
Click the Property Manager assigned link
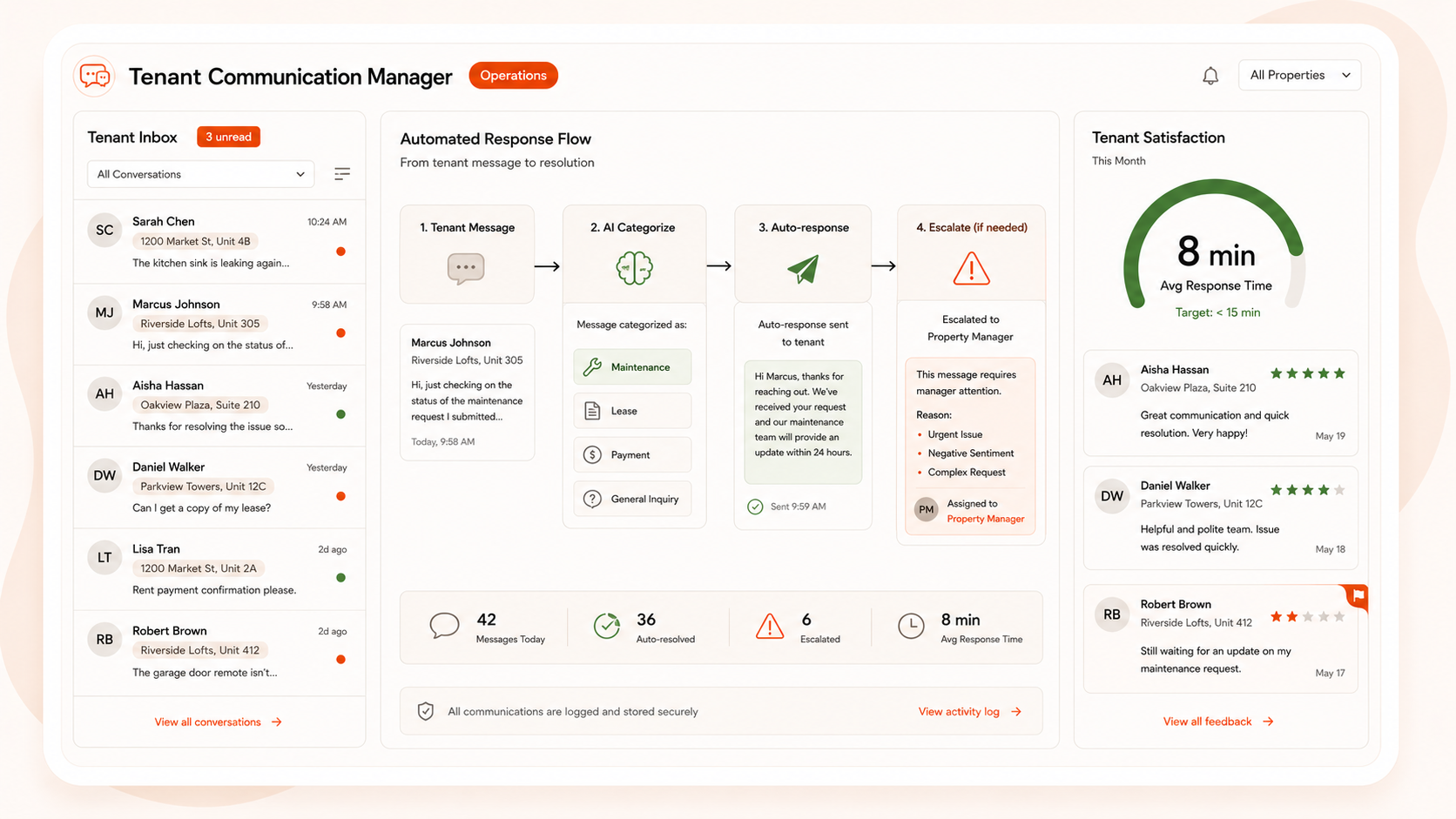[985, 519]
